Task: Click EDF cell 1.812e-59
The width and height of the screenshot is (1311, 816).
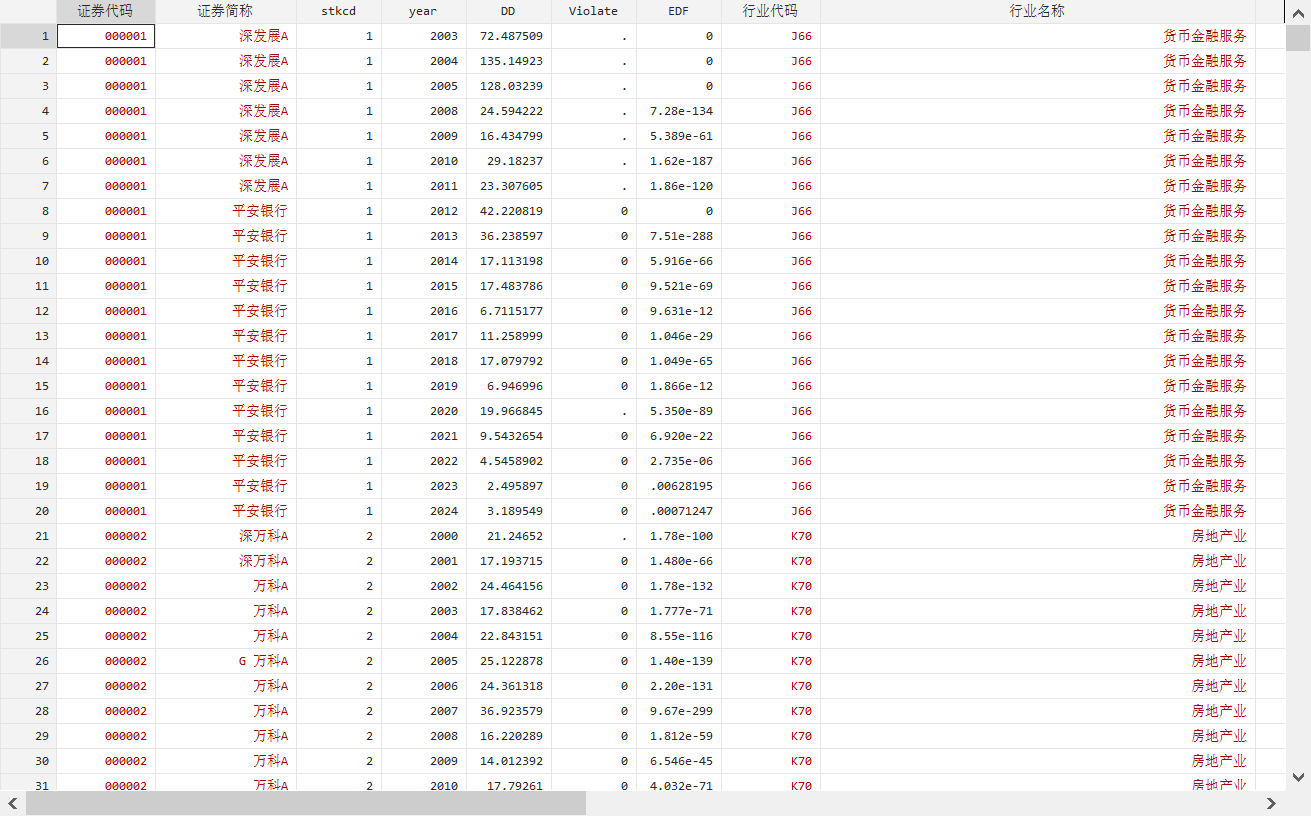Action: (681, 736)
